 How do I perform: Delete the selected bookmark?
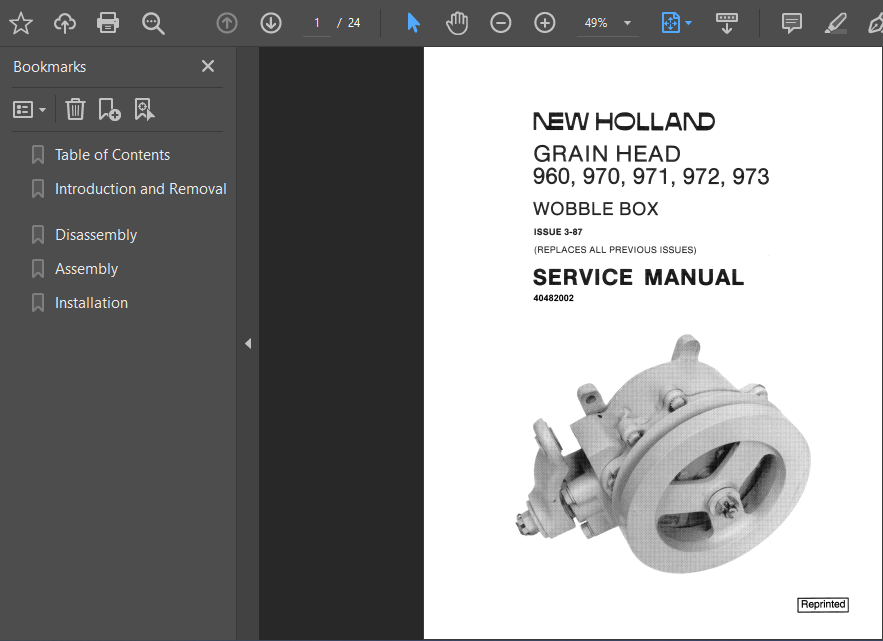tap(75, 109)
